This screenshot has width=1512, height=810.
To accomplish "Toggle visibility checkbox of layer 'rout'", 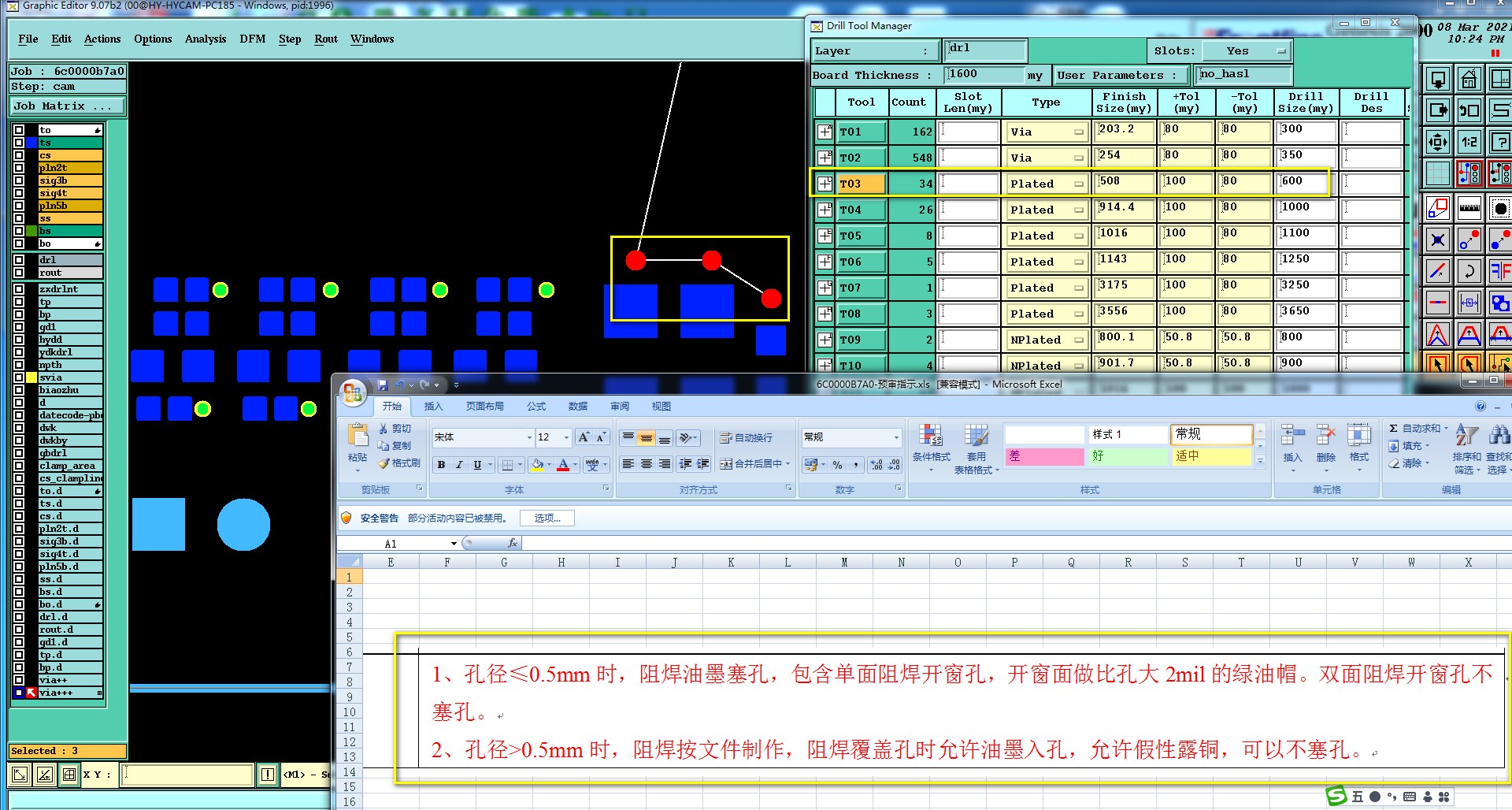I will click(x=18, y=273).
